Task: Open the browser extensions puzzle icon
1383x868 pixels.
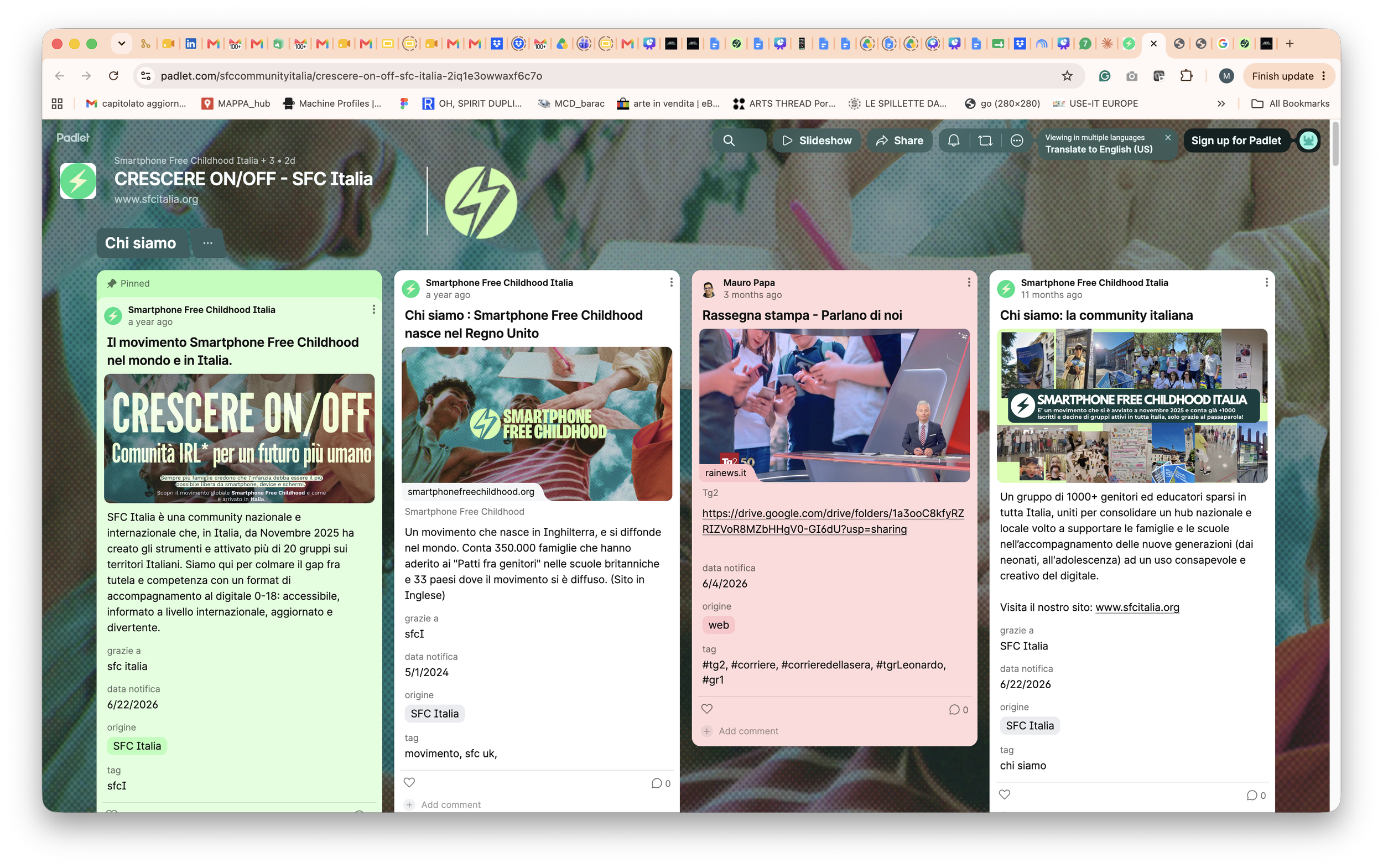Action: (x=1186, y=76)
